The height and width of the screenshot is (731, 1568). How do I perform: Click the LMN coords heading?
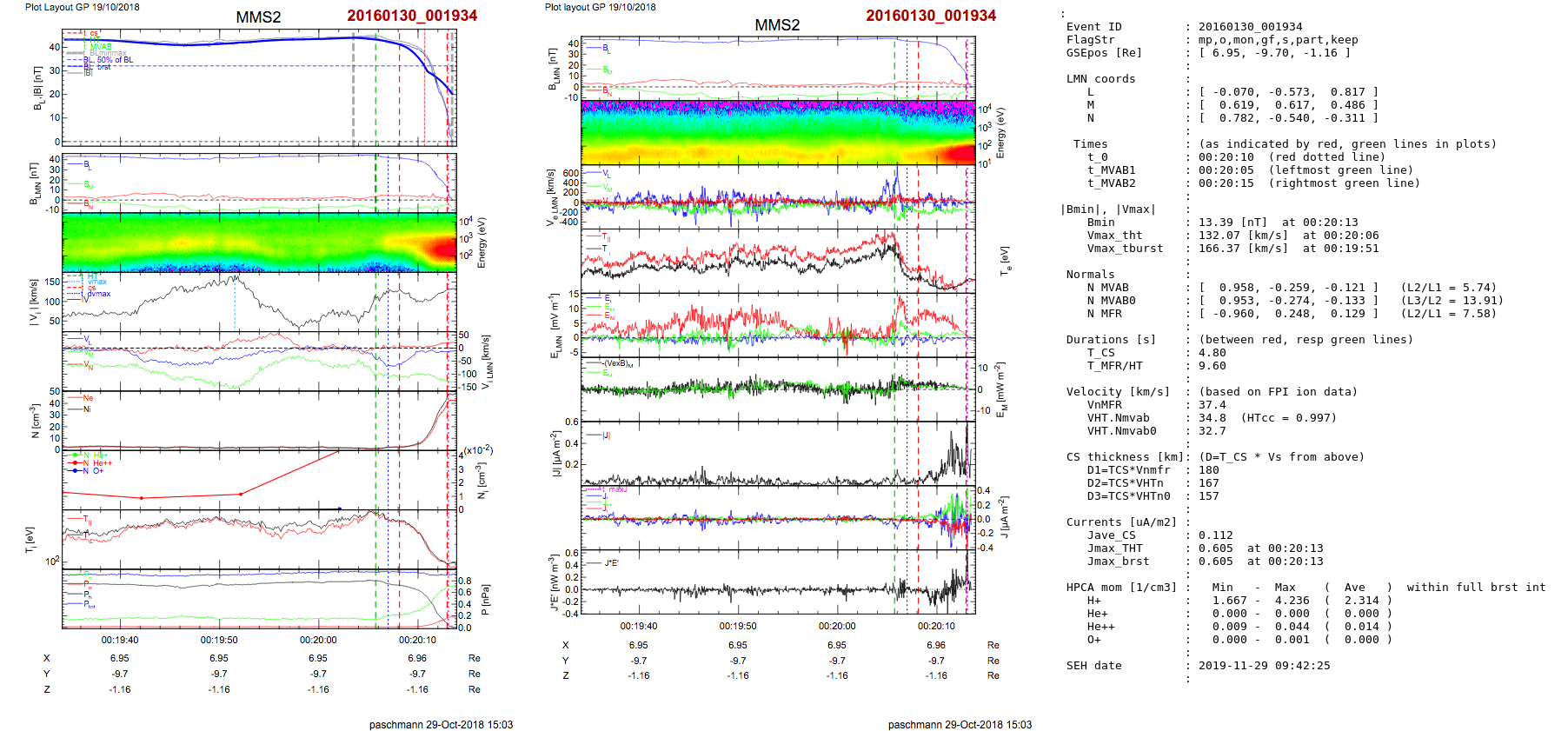(x=1100, y=79)
